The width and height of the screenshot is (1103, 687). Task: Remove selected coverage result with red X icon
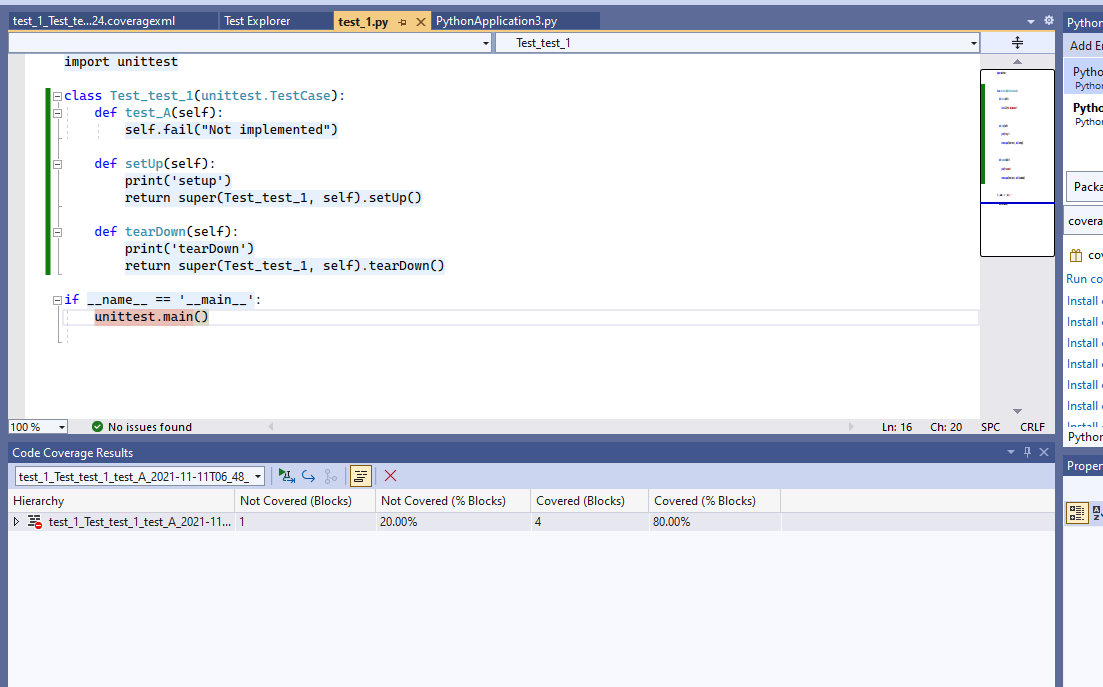(390, 475)
